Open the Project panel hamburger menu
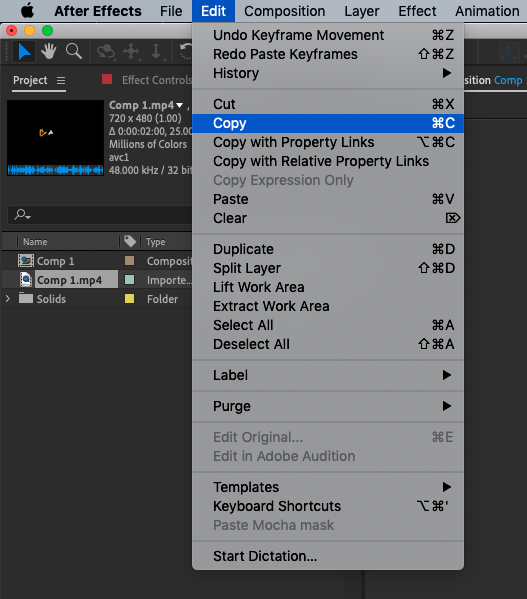Image resolution: width=527 pixels, height=599 pixels. click(61, 81)
